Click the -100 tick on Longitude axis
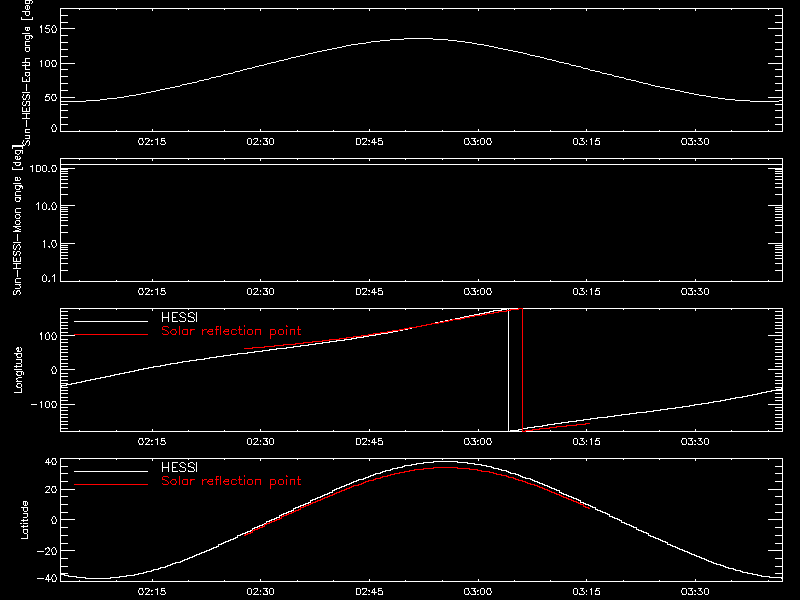Image resolution: width=800 pixels, height=600 pixels. [x=44, y=404]
